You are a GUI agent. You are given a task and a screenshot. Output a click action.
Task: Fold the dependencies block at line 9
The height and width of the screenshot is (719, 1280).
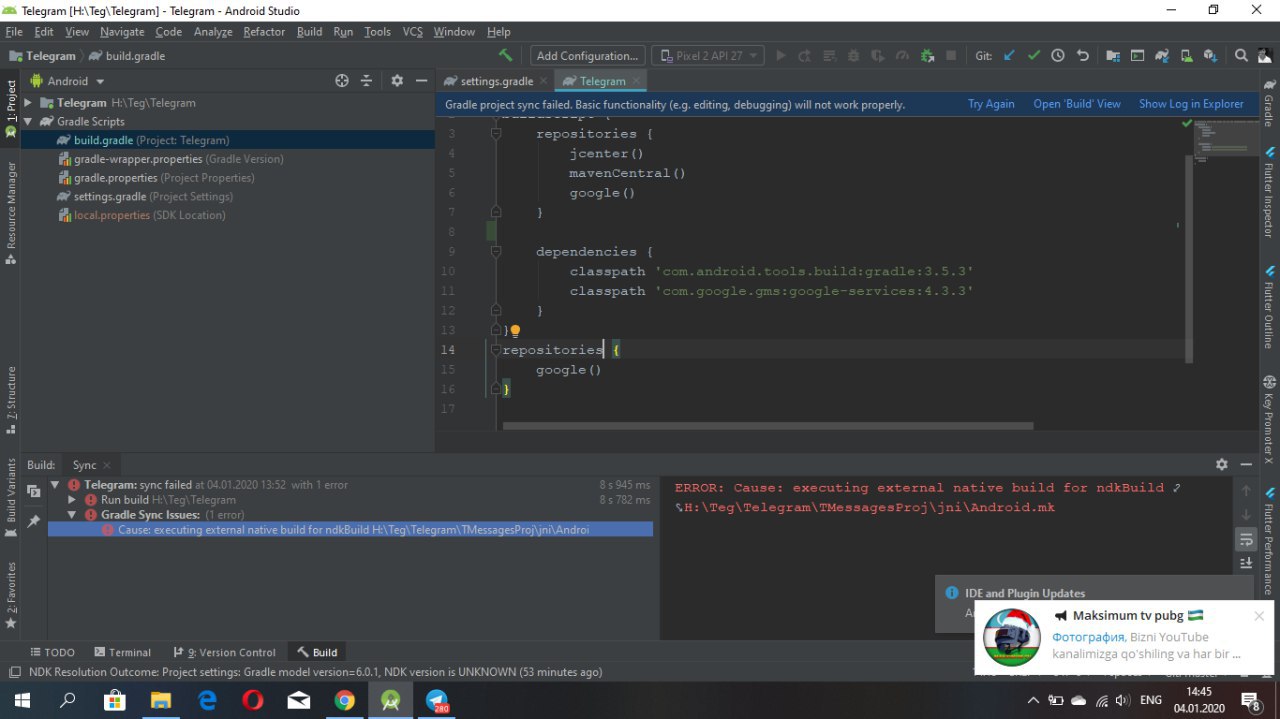tap(496, 252)
